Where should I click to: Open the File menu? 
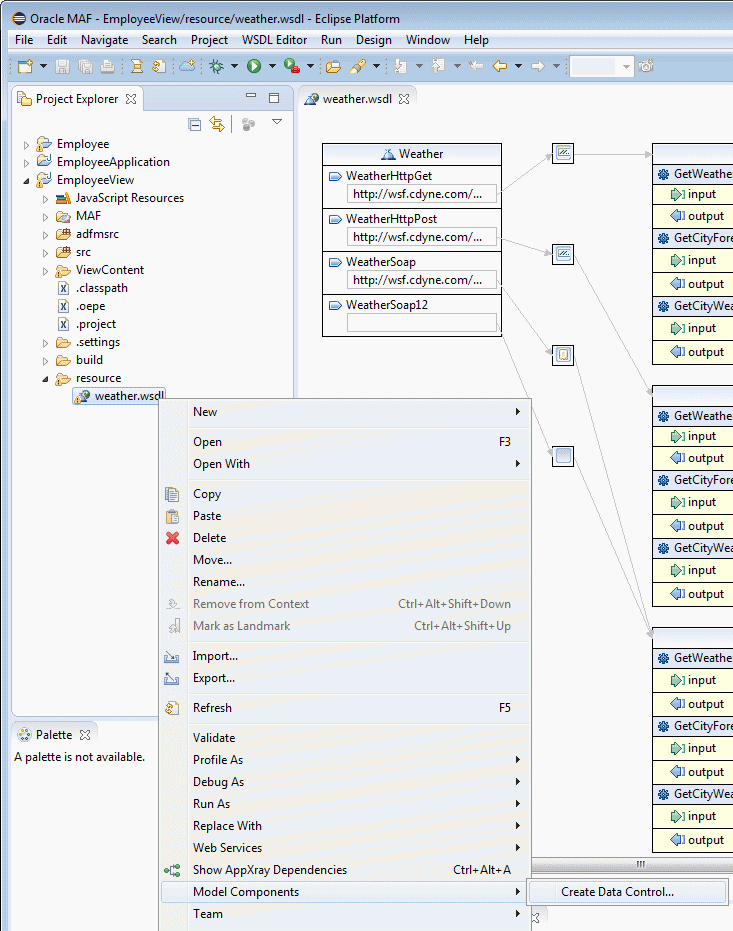coord(24,40)
